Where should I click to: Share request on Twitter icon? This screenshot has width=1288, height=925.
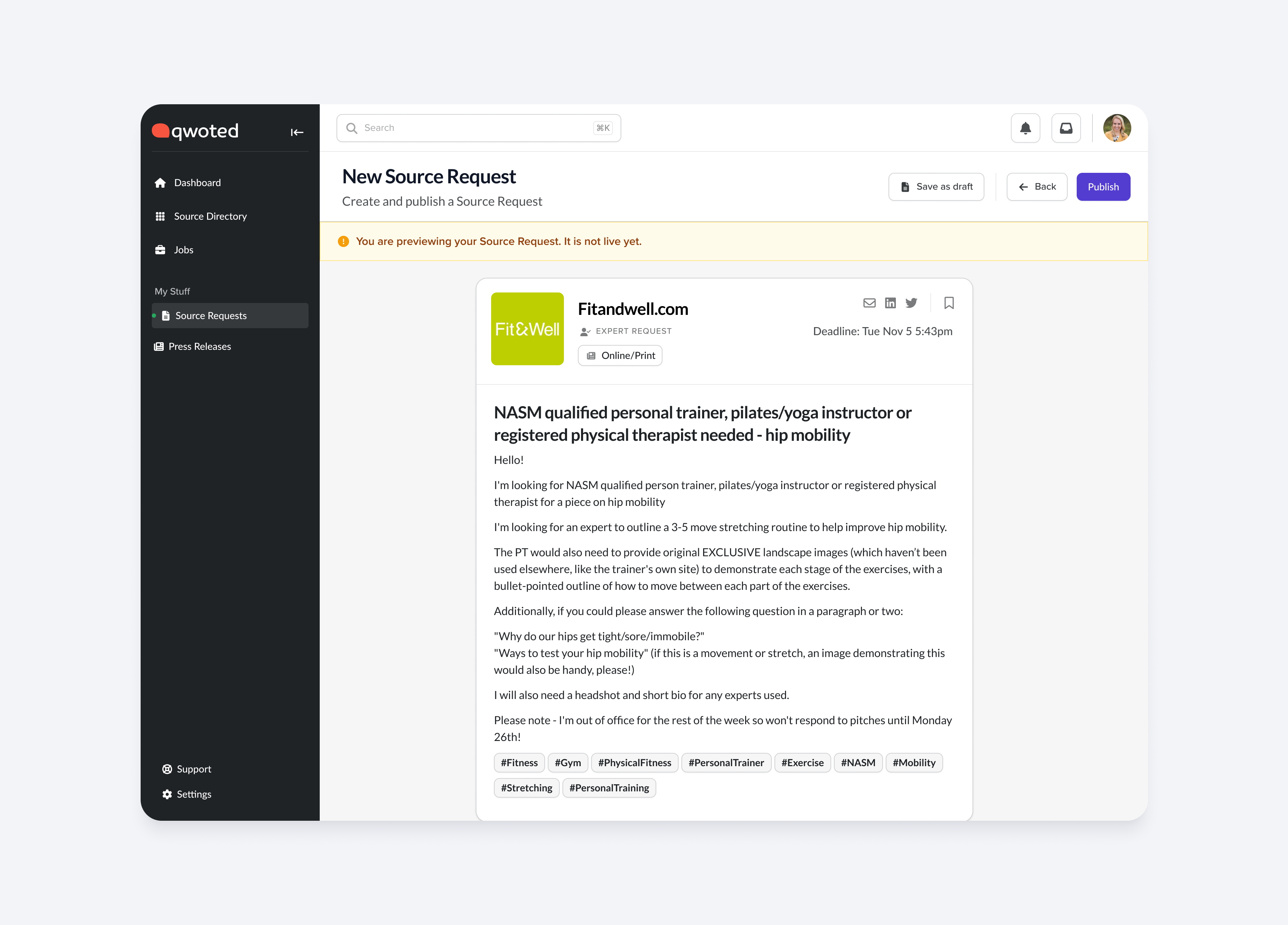[x=911, y=303]
